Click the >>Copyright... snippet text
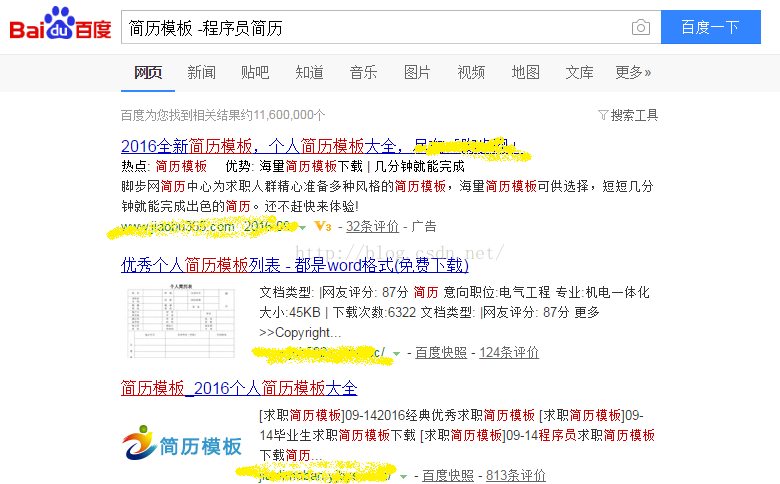 pyautogui.click(x=300, y=332)
